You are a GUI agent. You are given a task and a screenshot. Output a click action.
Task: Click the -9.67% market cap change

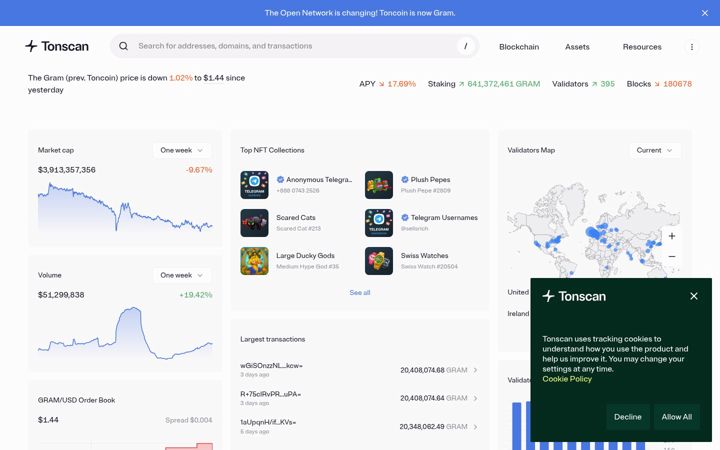click(x=199, y=170)
